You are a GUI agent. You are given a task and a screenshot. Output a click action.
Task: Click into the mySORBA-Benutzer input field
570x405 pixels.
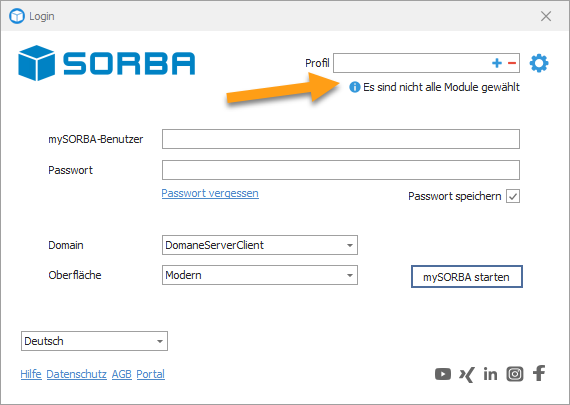click(x=341, y=139)
